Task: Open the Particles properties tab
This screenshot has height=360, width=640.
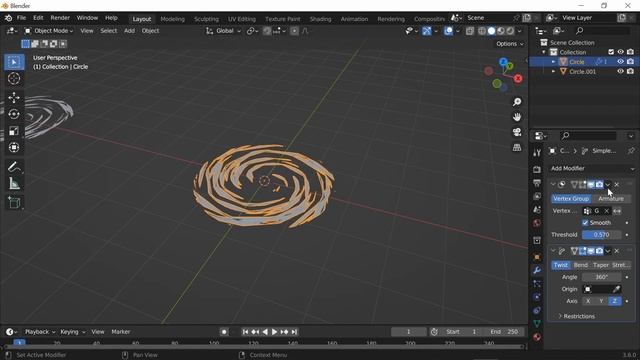Action: tap(537, 284)
